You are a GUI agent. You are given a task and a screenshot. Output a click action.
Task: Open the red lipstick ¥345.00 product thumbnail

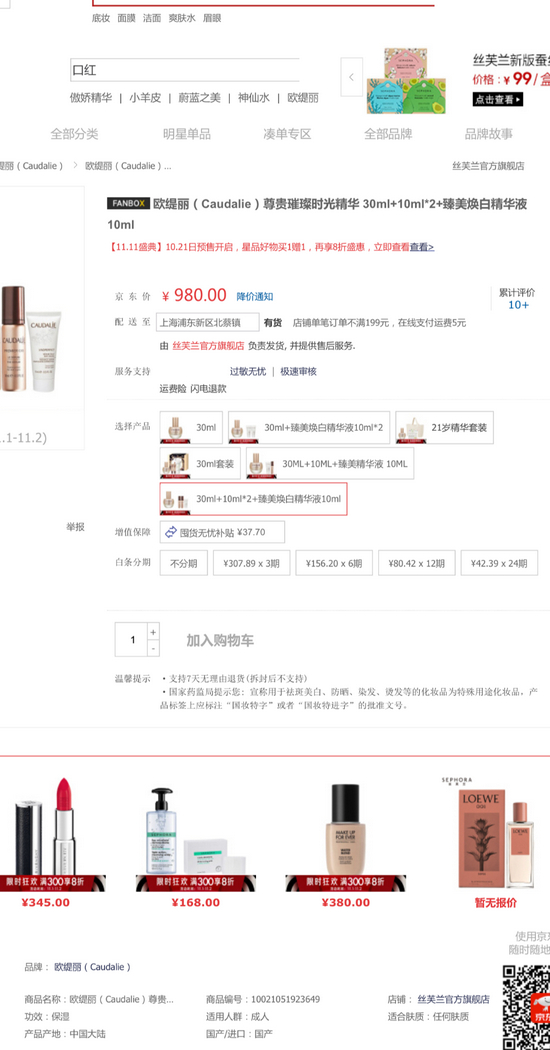pos(52,834)
